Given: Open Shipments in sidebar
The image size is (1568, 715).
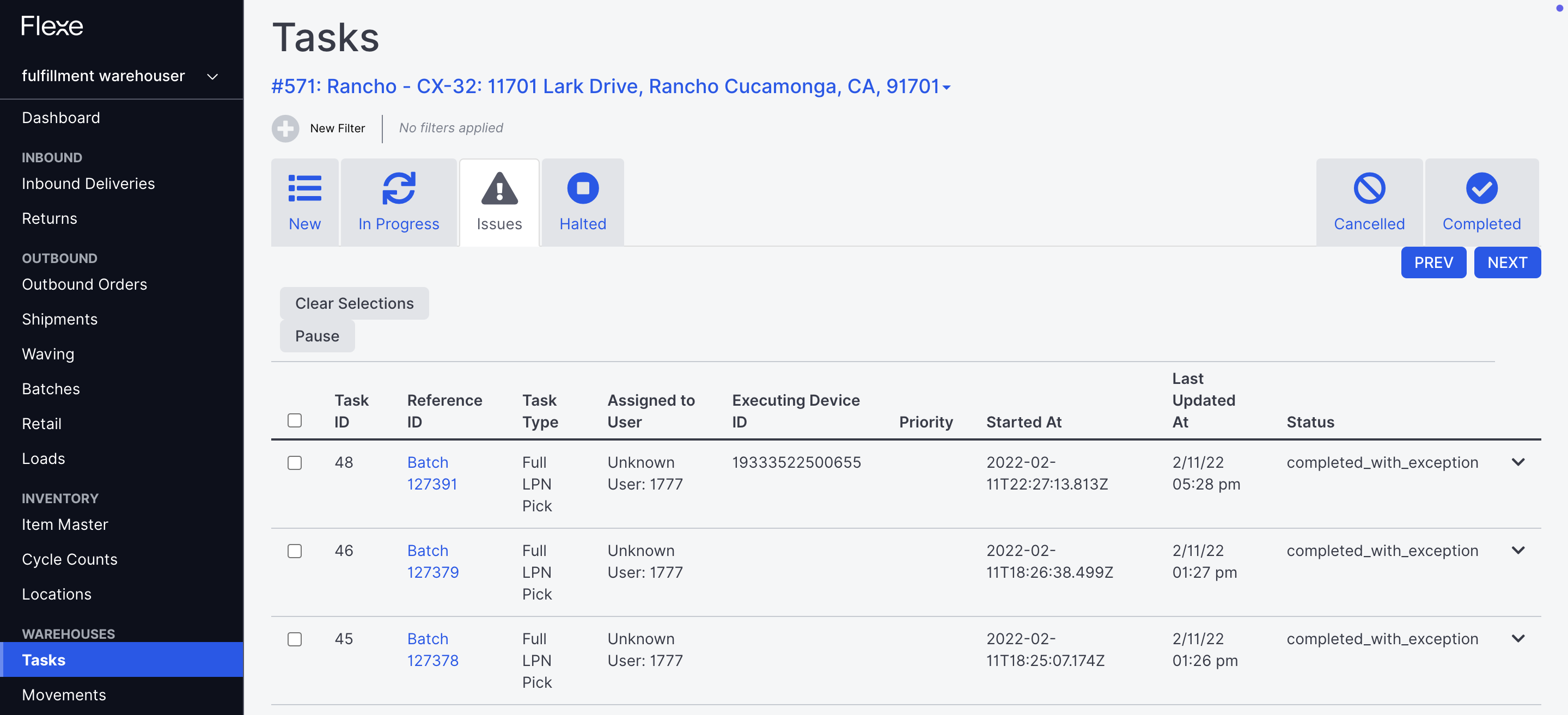Looking at the screenshot, I should pyautogui.click(x=60, y=320).
